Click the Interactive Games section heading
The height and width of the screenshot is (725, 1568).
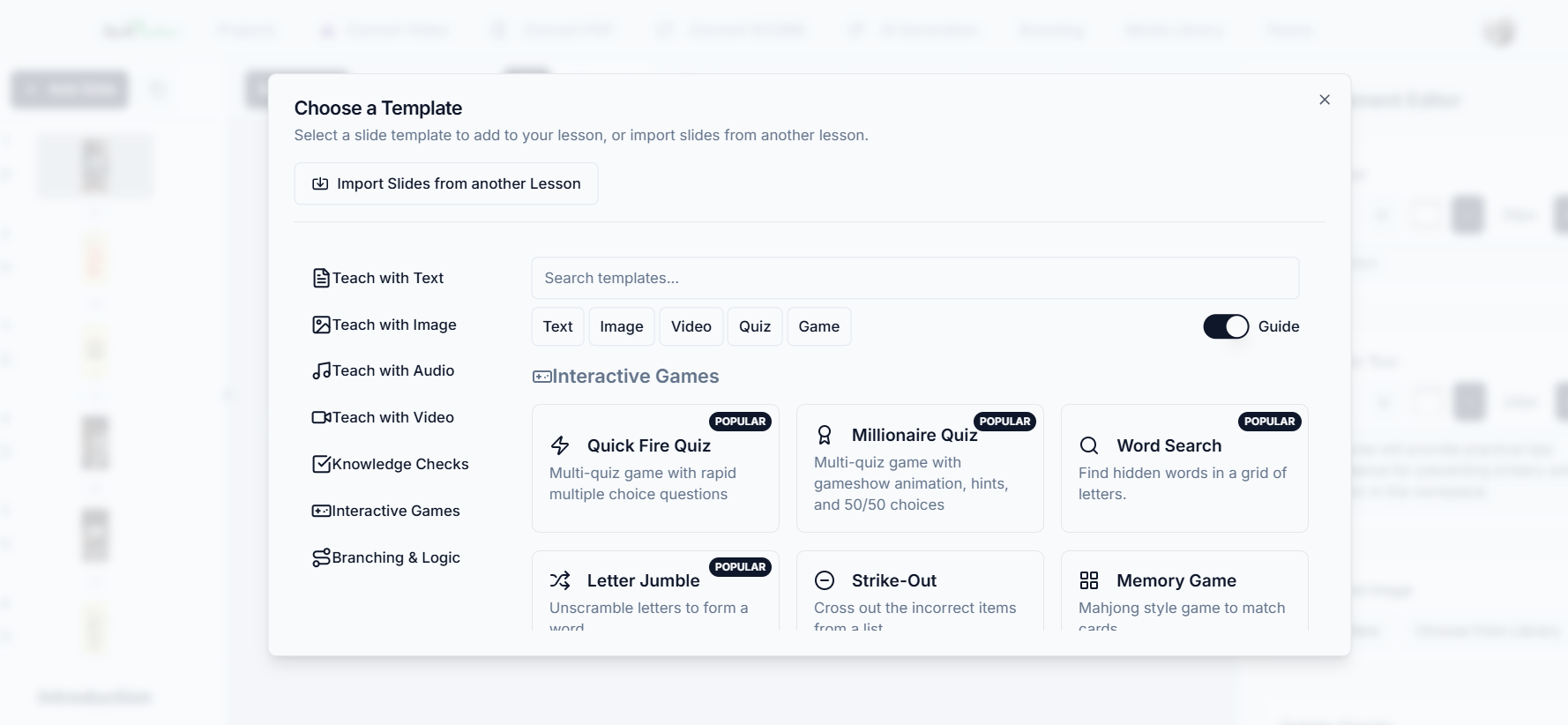[635, 377]
